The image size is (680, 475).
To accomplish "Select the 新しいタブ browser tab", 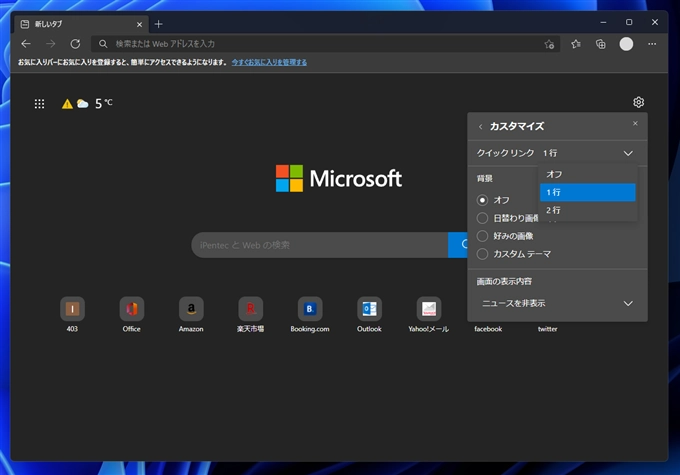I will (82, 24).
